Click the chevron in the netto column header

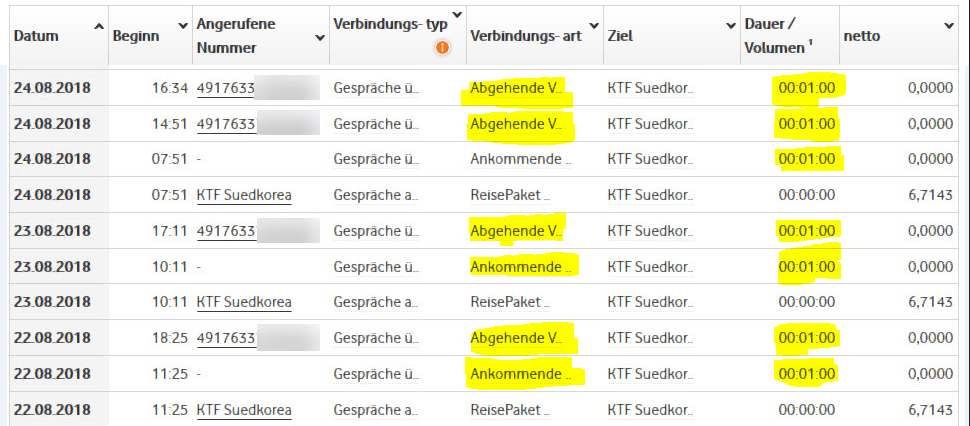[948, 24]
